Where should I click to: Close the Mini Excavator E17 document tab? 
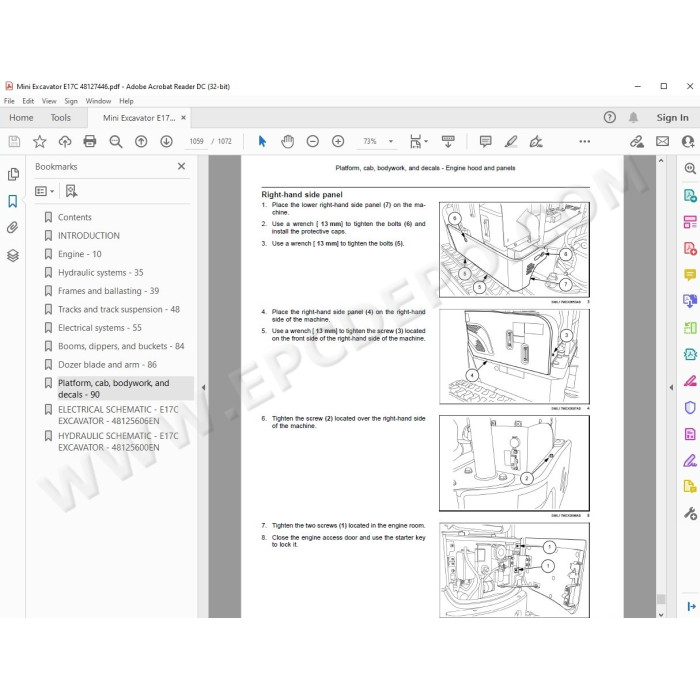click(x=183, y=118)
